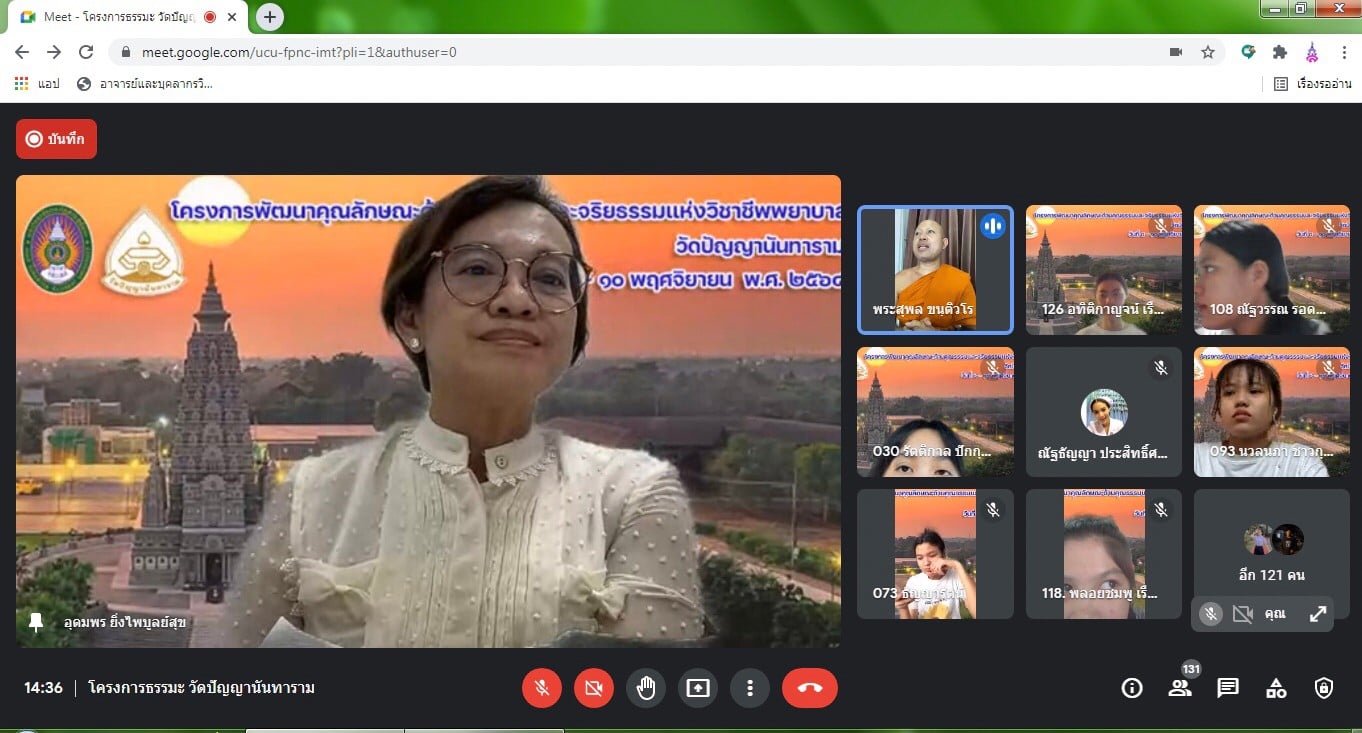Open the in-call chat panel
This screenshot has width=1362, height=733.
(x=1228, y=688)
